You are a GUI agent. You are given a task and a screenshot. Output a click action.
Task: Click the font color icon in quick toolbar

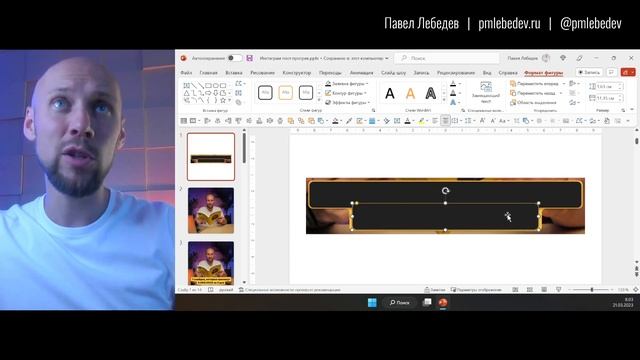407,121
